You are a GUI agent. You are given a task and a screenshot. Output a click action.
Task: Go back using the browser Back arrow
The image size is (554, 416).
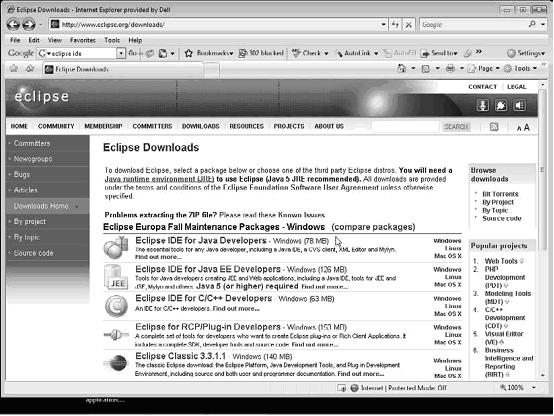click(13, 24)
